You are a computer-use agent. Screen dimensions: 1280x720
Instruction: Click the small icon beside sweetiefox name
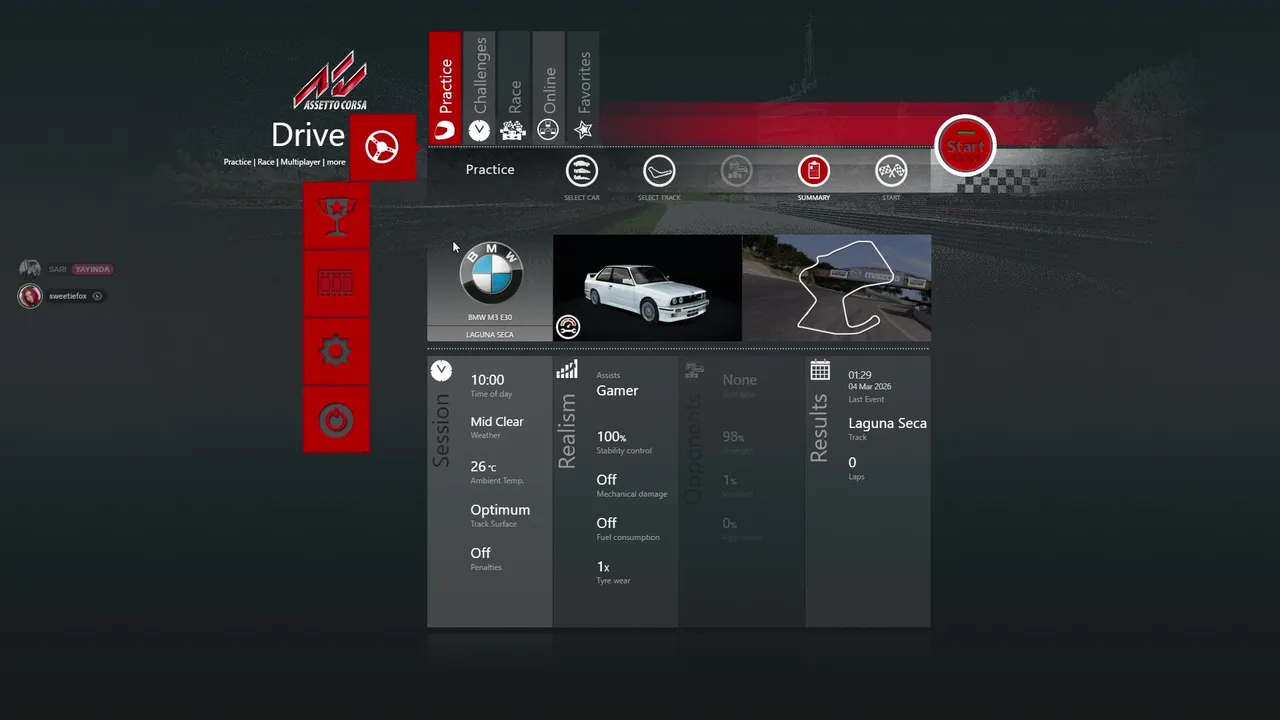pyautogui.click(x=97, y=296)
